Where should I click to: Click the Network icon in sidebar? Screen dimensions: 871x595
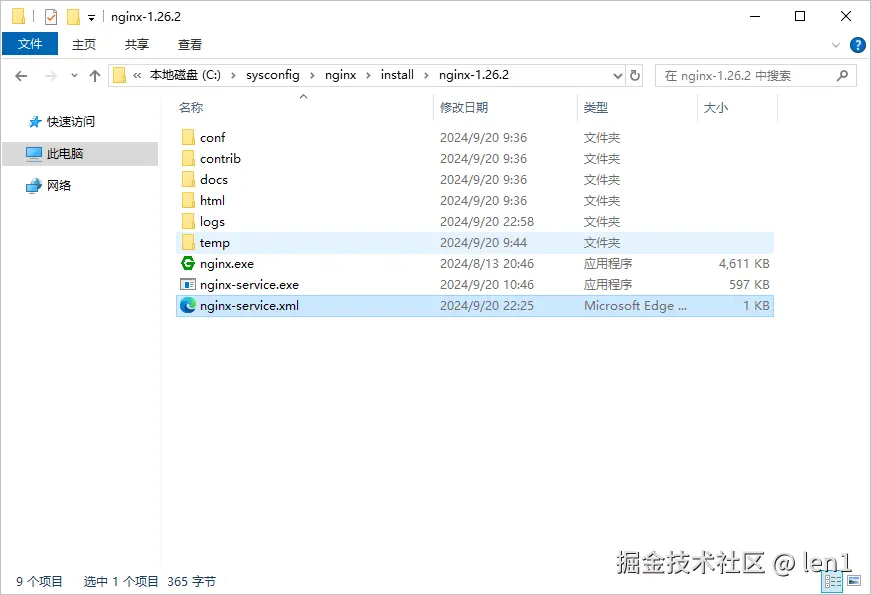[x=34, y=186]
